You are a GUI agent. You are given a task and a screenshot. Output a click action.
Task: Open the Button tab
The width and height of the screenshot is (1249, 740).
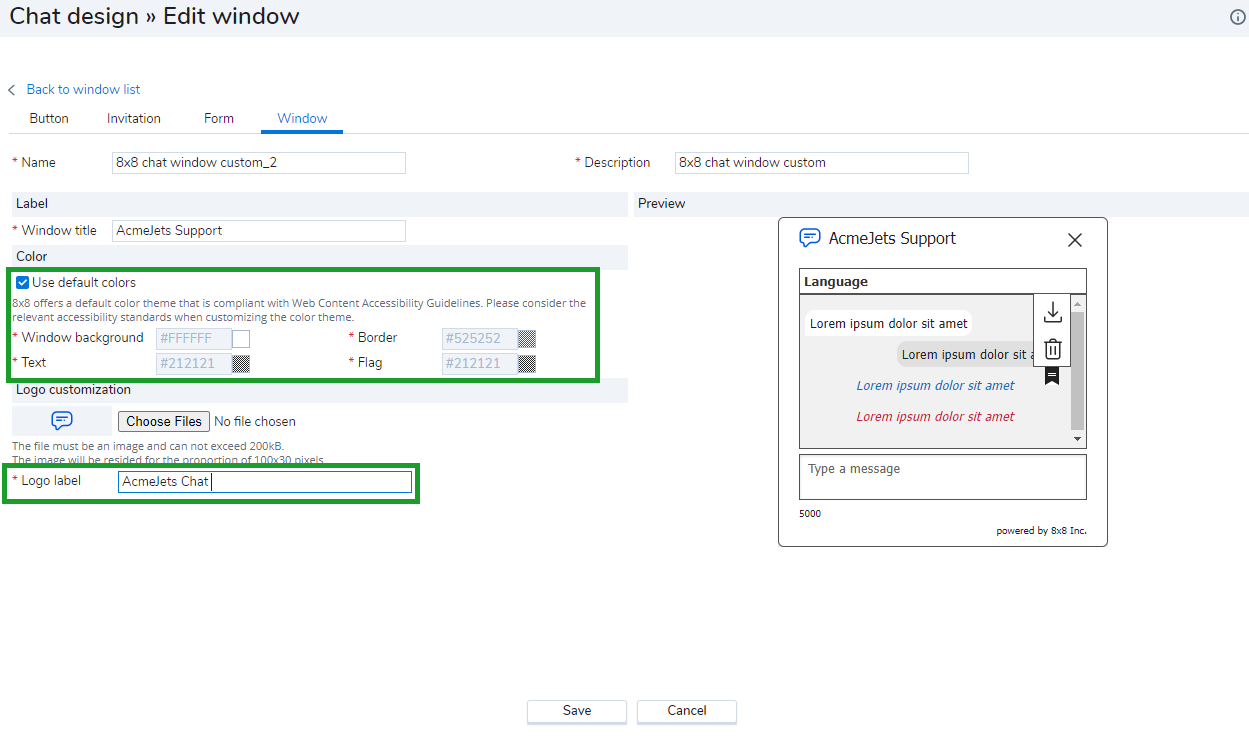tap(49, 118)
